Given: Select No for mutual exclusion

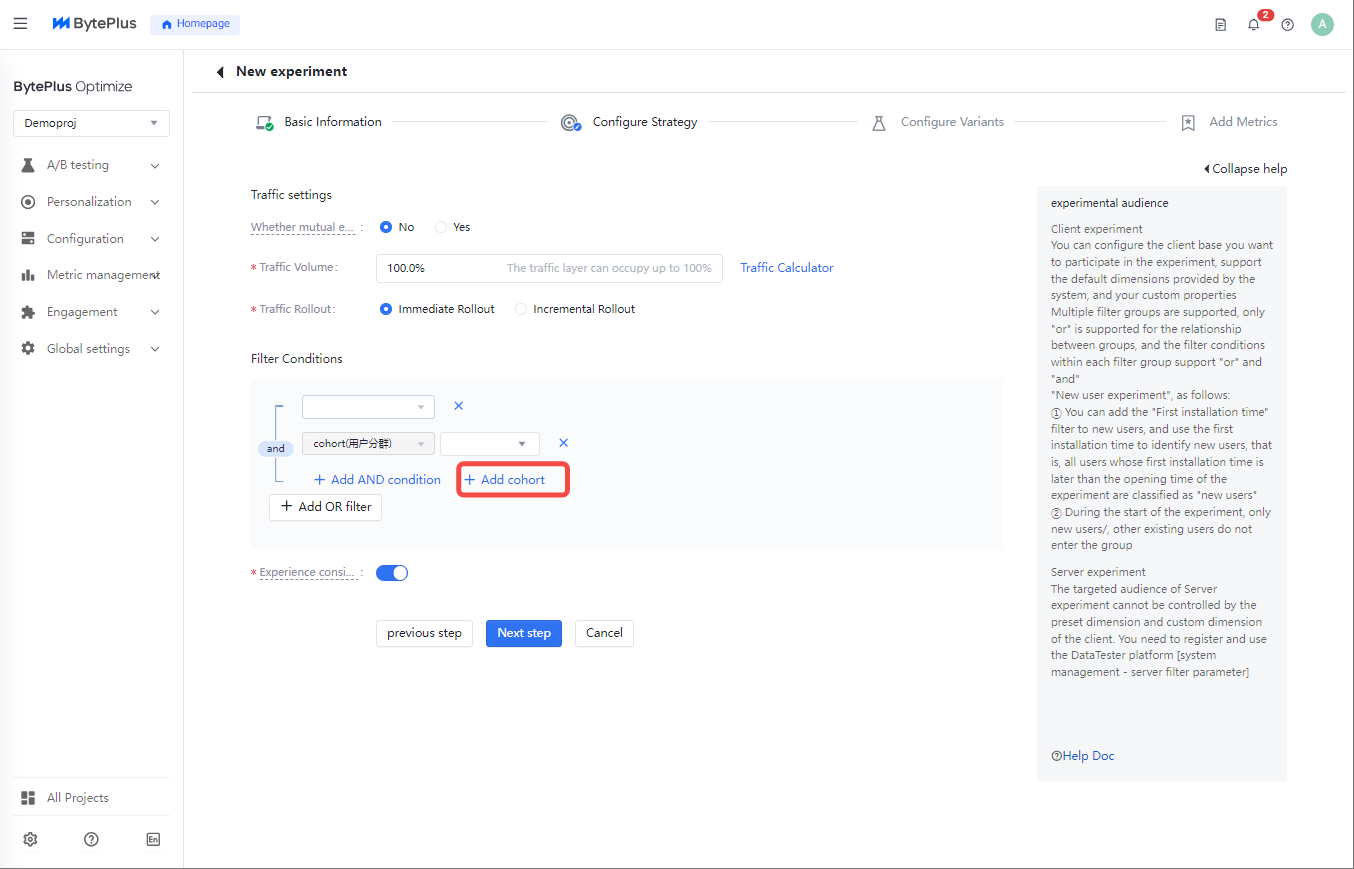Looking at the screenshot, I should 386,227.
